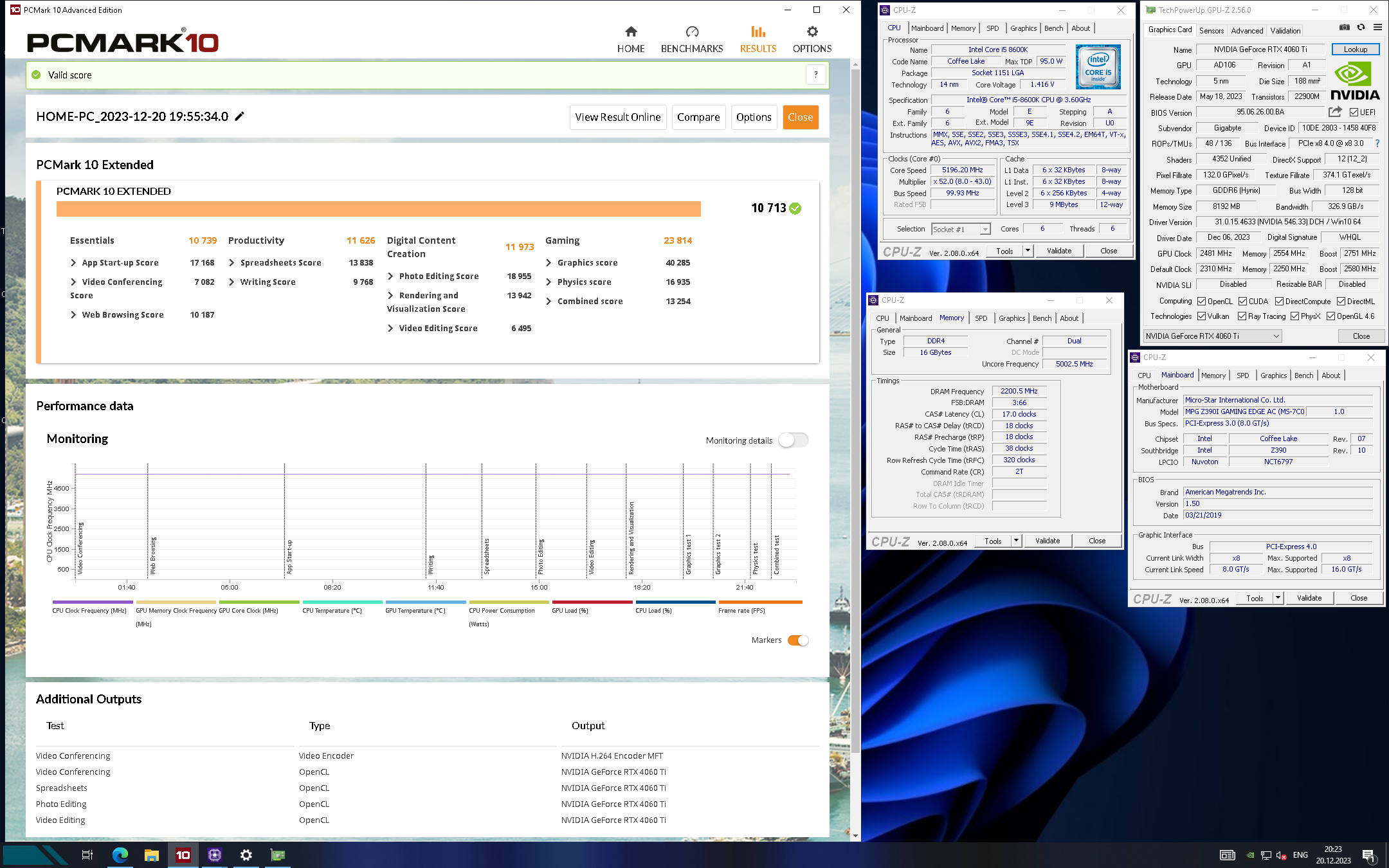The image size is (1389, 868).
Task: Click the CPU Clock Frequency legend color
Action: [x=93, y=602]
